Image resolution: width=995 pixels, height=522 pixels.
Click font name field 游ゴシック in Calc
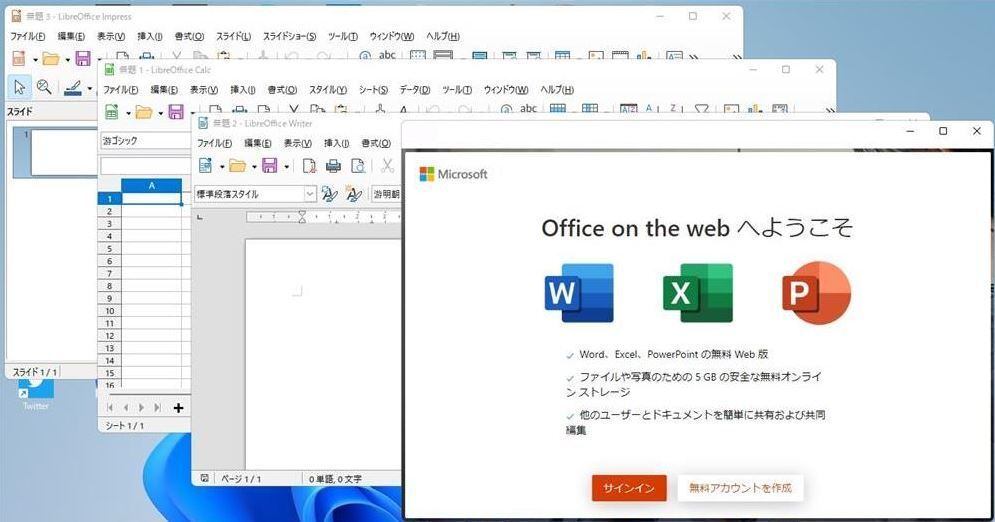click(x=145, y=140)
